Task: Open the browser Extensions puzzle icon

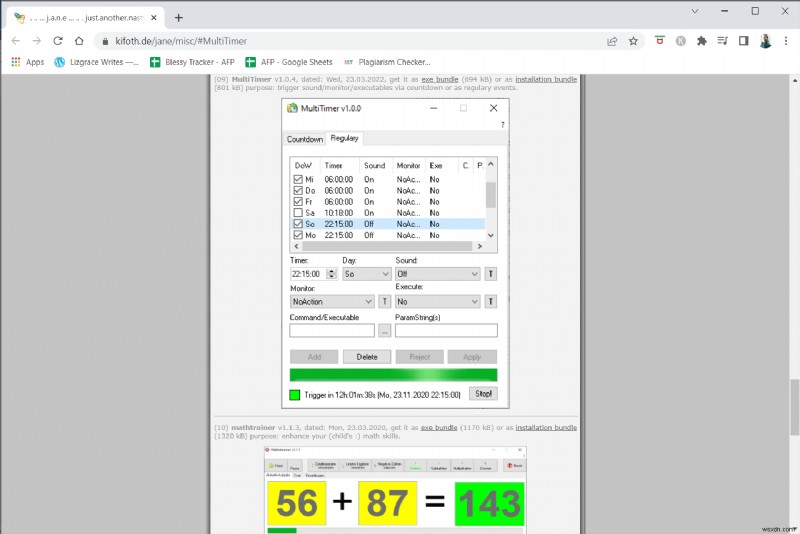Action: coord(702,41)
